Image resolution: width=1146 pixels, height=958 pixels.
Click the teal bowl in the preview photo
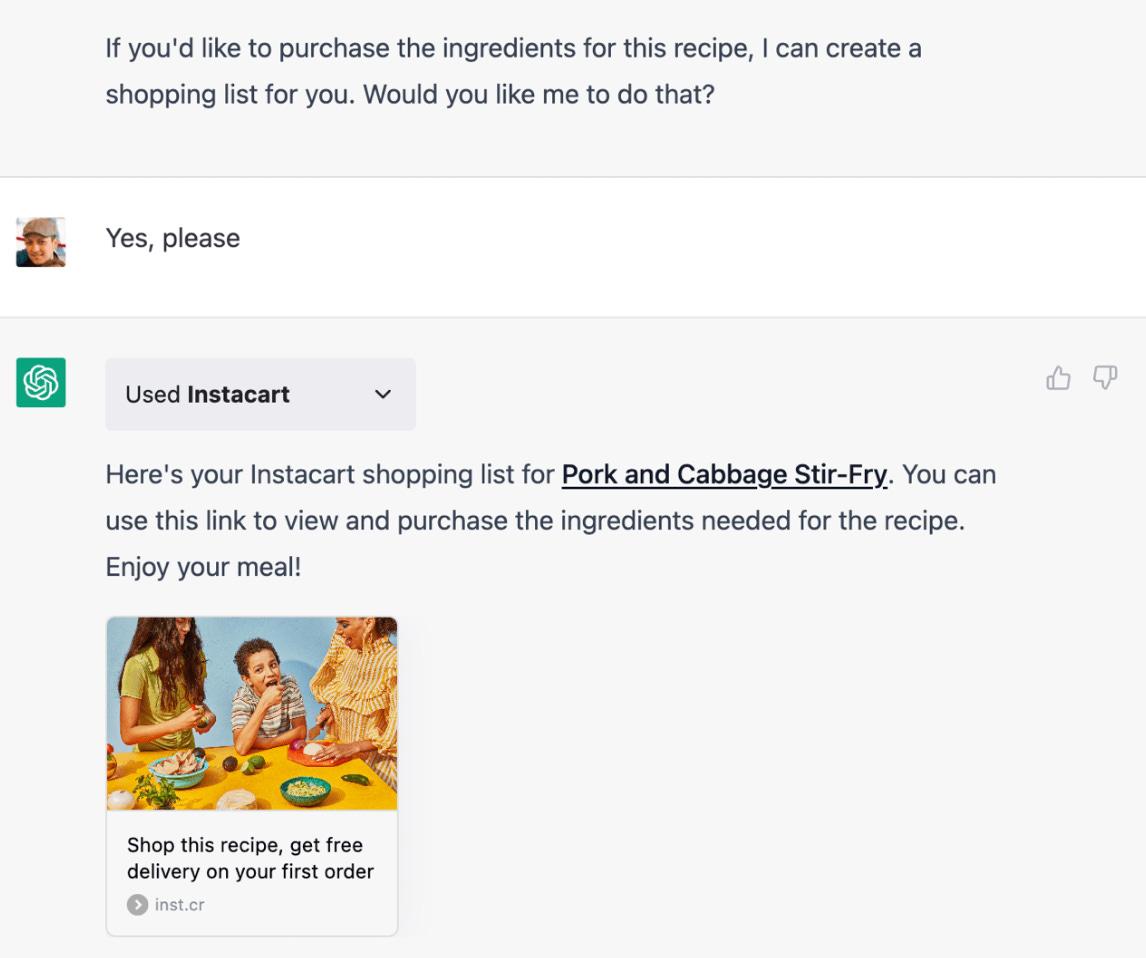point(305,789)
